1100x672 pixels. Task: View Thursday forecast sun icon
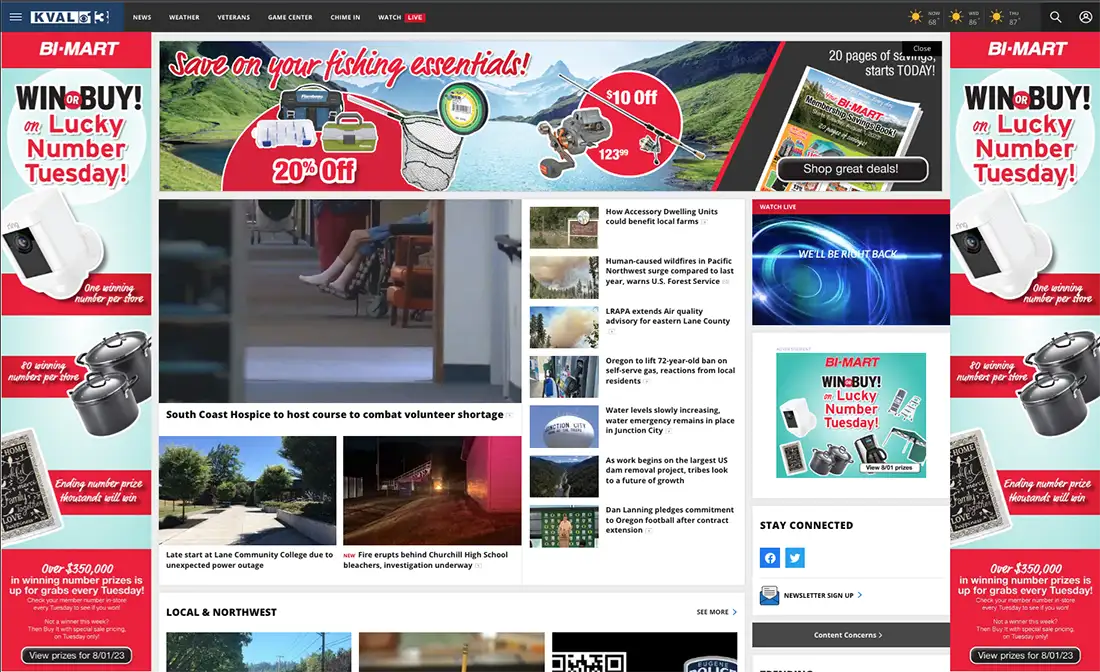click(x=996, y=17)
